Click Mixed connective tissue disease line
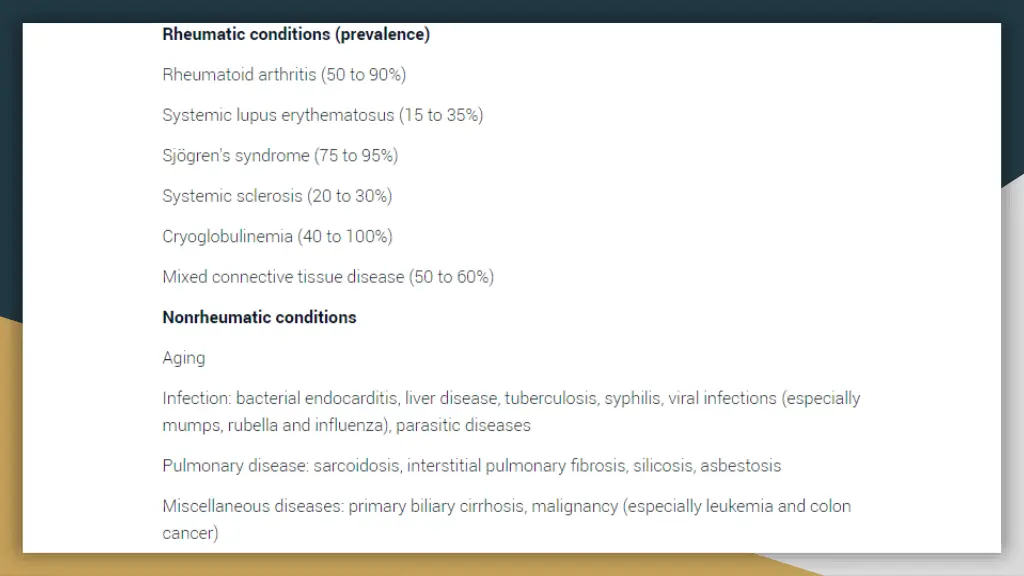Viewport: 1024px width, 576px height. [328, 278]
